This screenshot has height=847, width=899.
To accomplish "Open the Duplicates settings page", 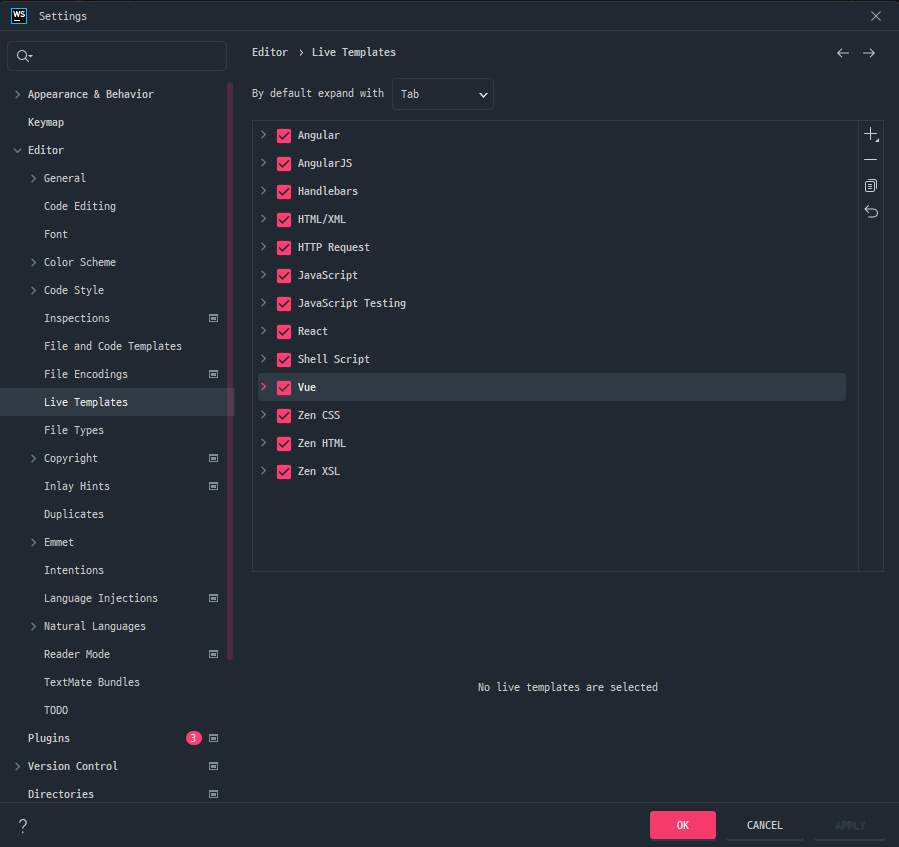I will pyautogui.click(x=74, y=514).
